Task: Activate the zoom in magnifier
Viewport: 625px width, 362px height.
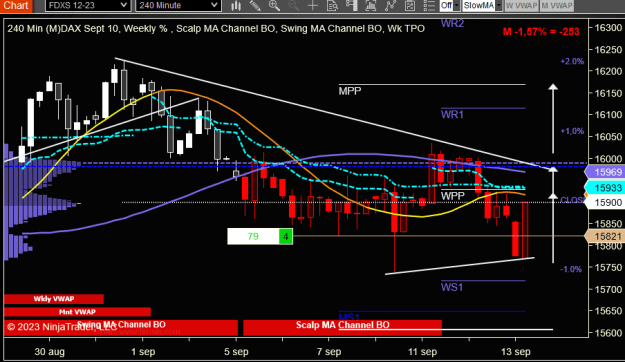Action: (x=274, y=6)
